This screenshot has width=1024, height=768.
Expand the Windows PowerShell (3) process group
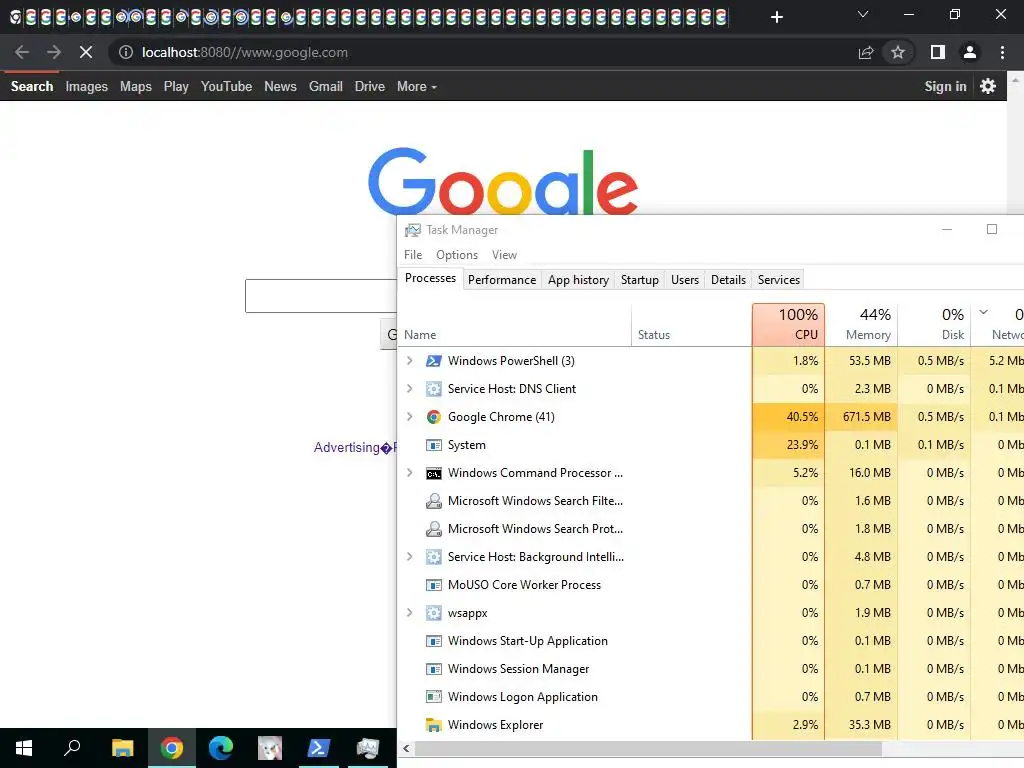click(x=409, y=360)
